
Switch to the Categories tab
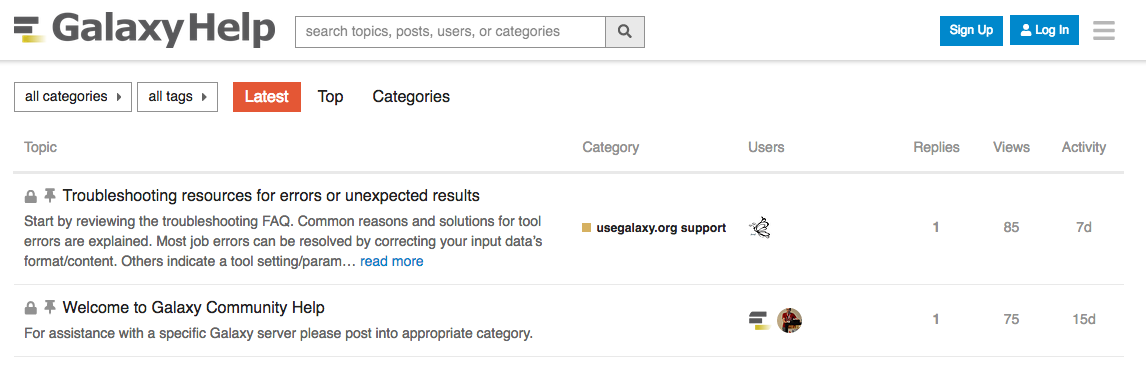pyautogui.click(x=411, y=97)
